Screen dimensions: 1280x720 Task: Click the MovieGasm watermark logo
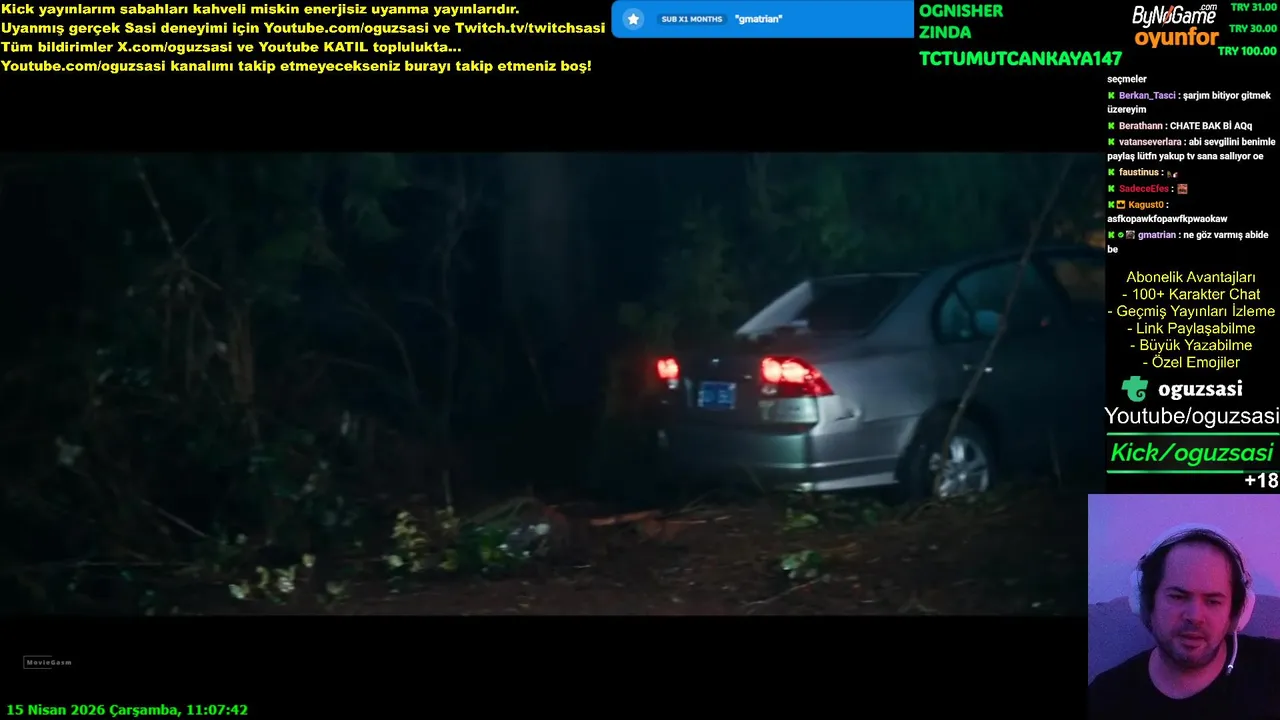tap(48, 662)
